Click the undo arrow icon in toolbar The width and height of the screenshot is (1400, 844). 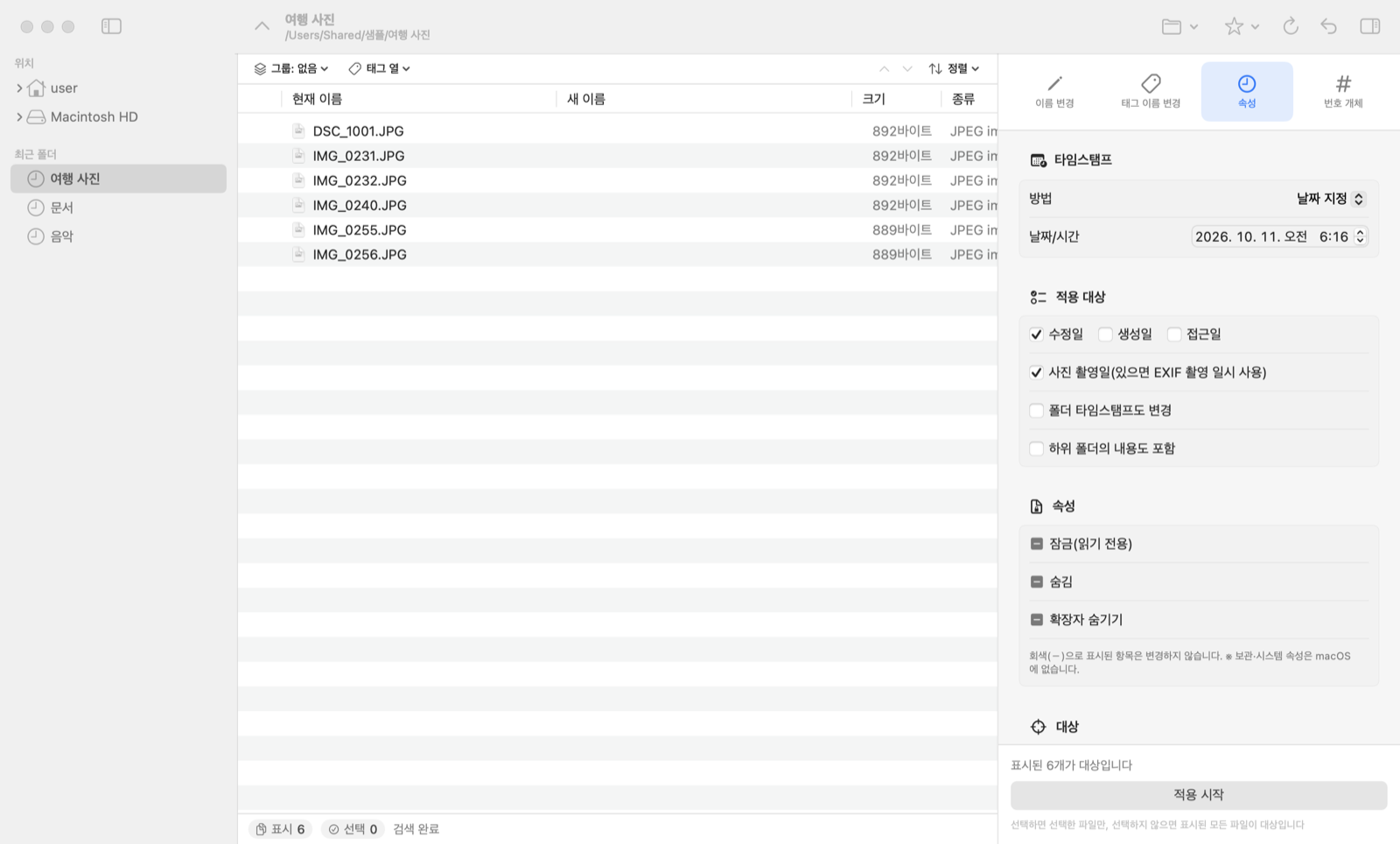(1328, 26)
